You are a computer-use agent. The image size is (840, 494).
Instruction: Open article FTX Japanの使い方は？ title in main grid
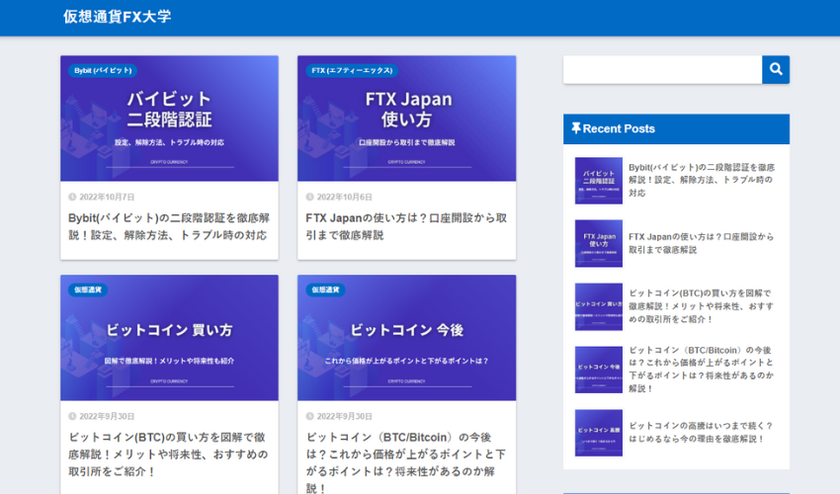point(406,227)
